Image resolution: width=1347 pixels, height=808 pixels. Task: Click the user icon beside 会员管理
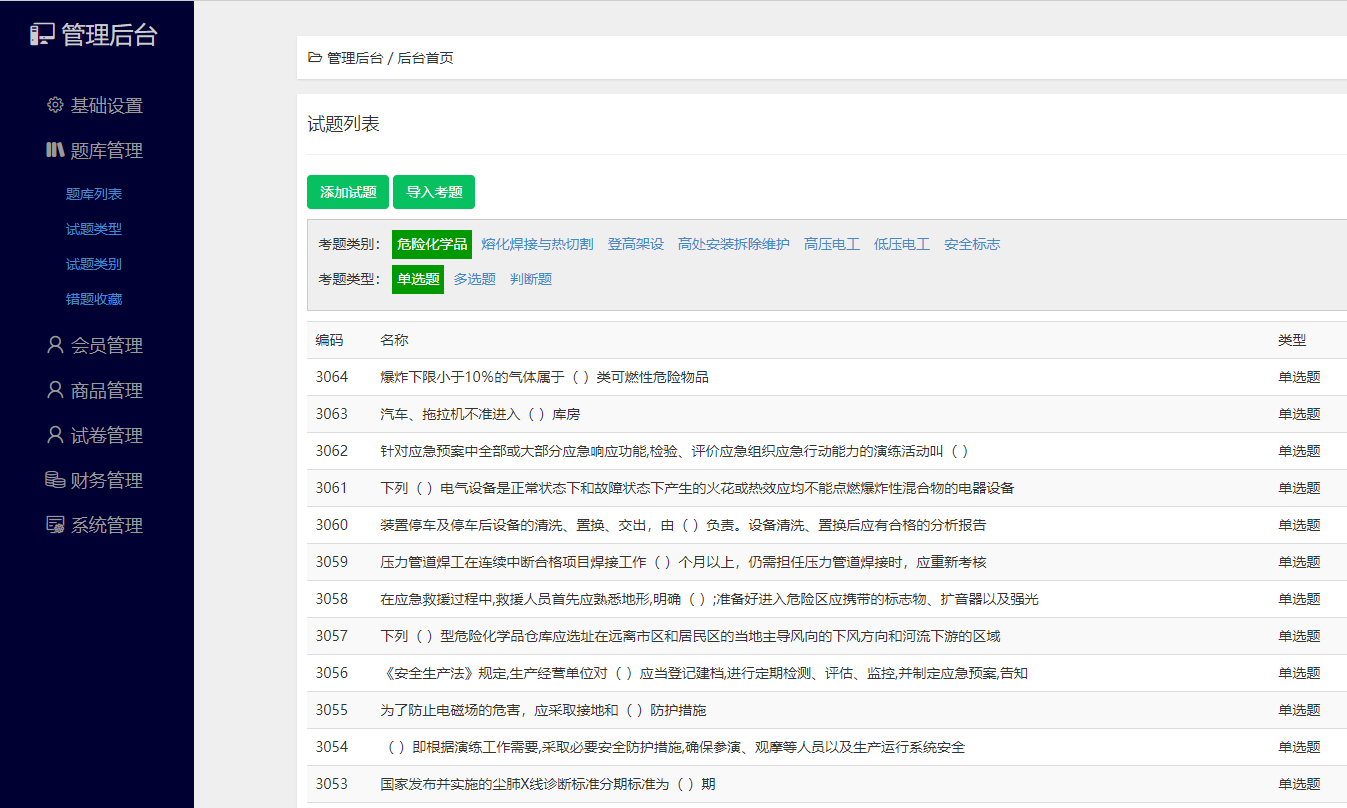pyautogui.click(x=55, y=345)
